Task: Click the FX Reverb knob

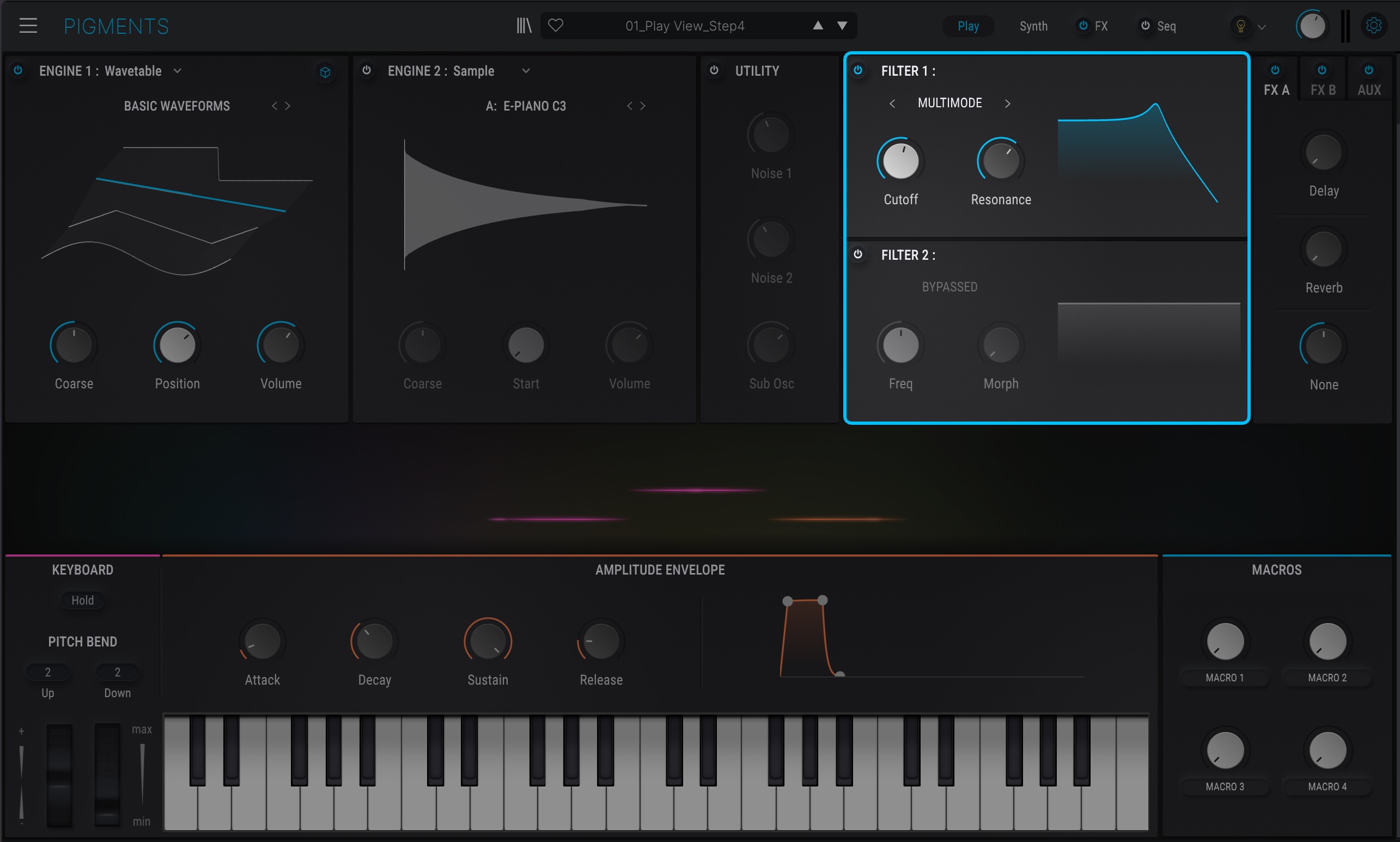Action: pos(1323,249)
